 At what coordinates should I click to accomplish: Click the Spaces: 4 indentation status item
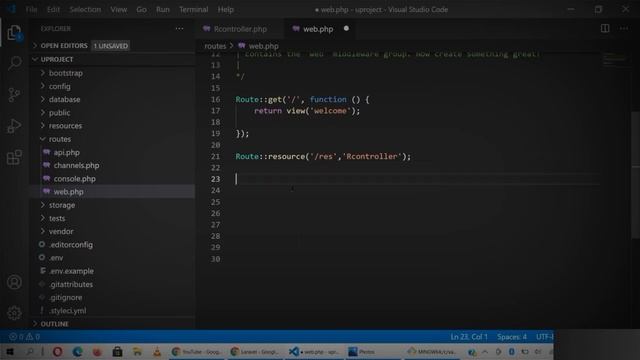[512, 337]
